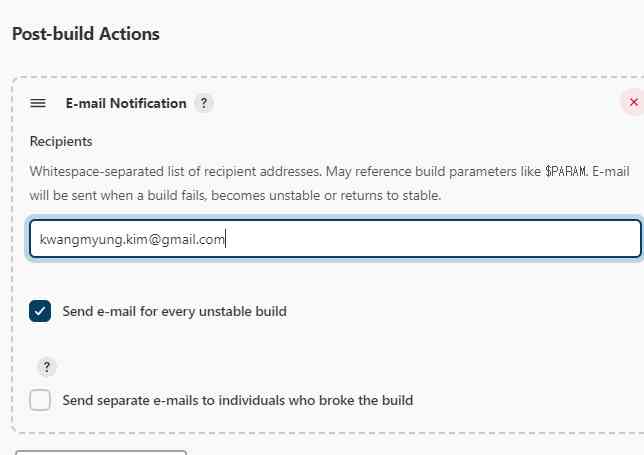Viewport: 644px width, 455px height.
Task: Click the 'Recipients' field label
Action: (x=61, y=141)
